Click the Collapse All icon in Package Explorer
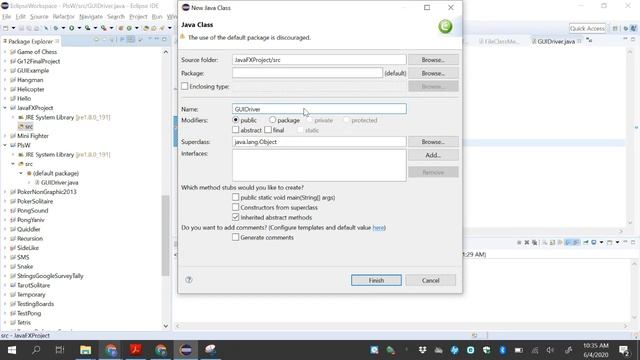The image size is (640, 360). point(122,40)
